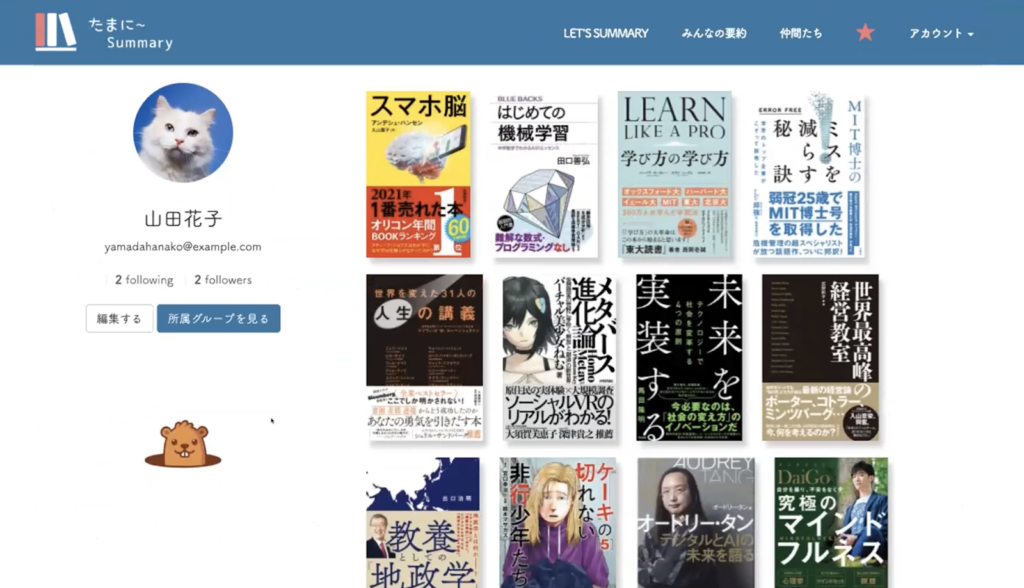Click the gopher mascot icon
1024x588 pixels.
click(x=183, y=445)
